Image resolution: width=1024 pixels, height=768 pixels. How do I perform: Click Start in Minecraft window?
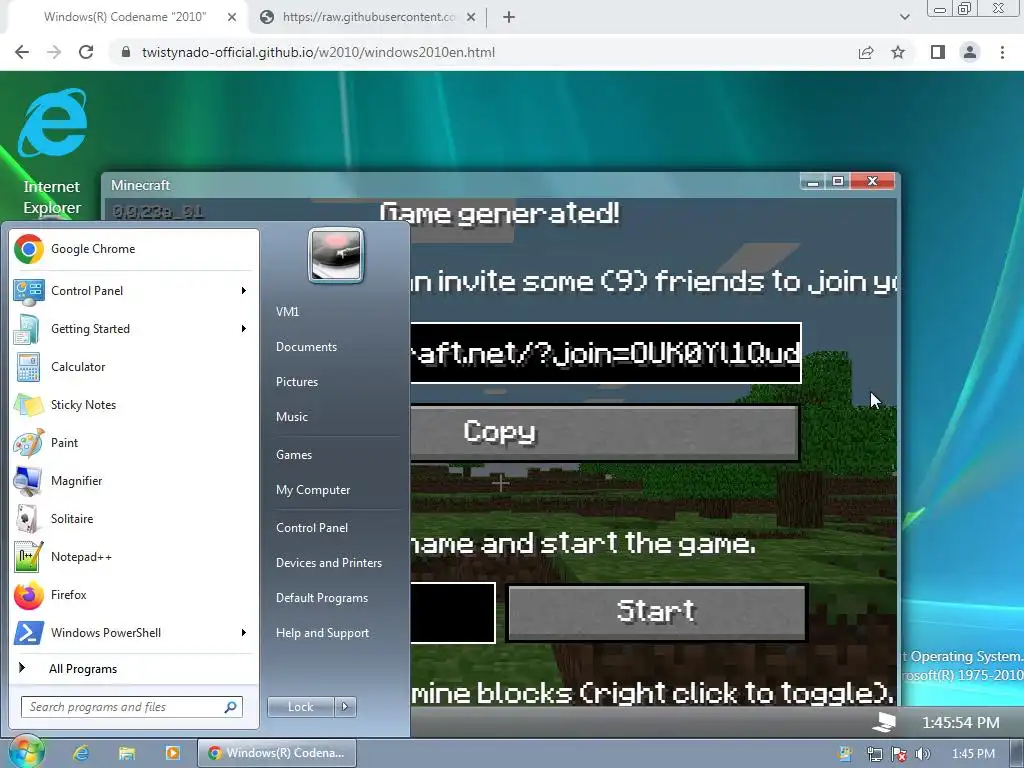[x=656, y=612]
